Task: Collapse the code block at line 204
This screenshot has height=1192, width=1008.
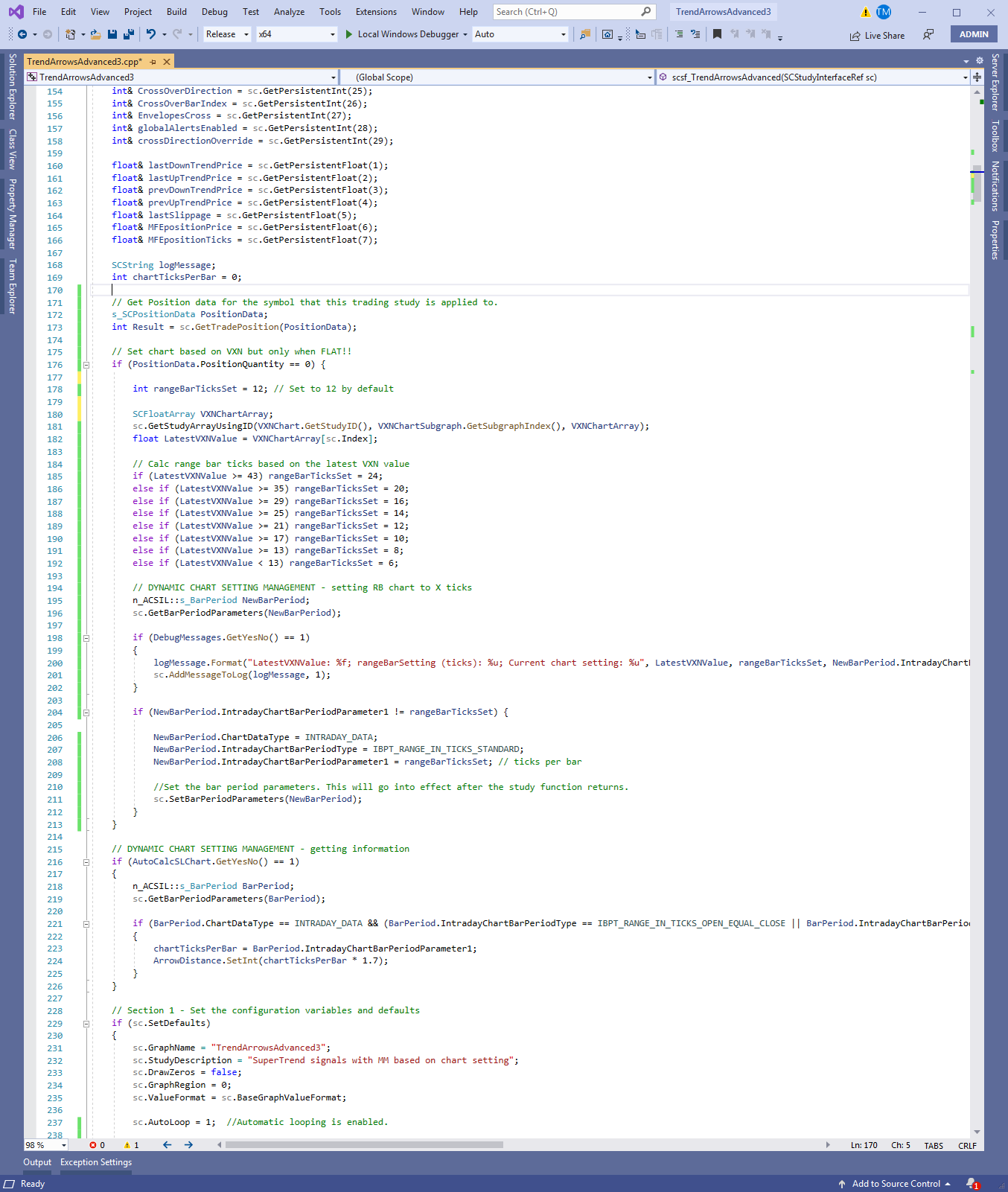Action: [x=86, y=713]
